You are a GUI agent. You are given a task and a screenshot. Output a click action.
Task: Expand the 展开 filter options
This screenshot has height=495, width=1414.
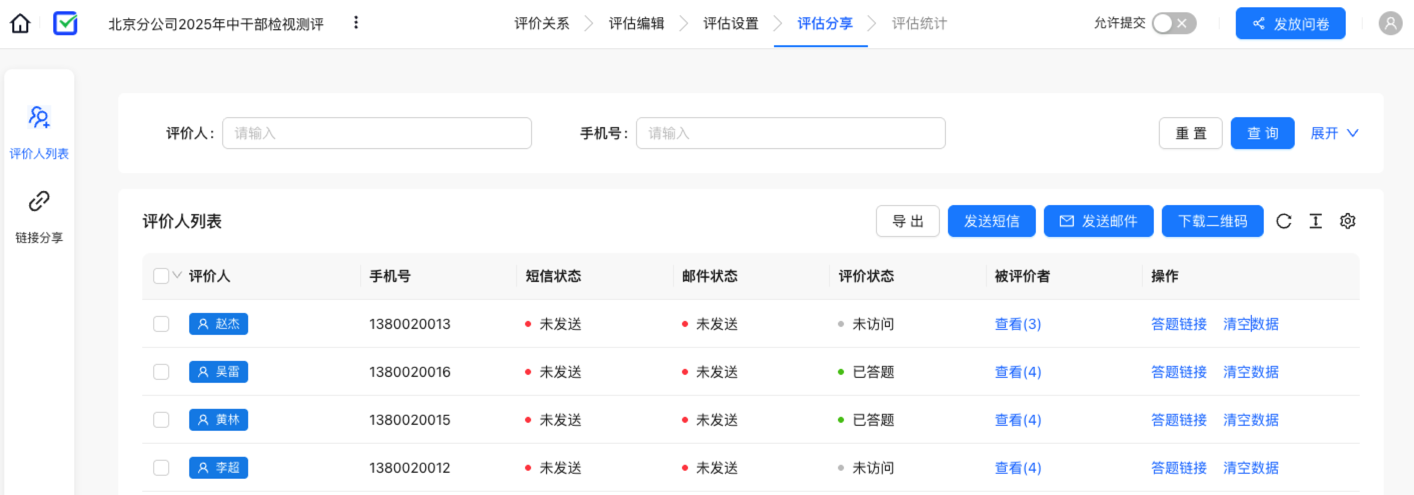coord(1334,133)
